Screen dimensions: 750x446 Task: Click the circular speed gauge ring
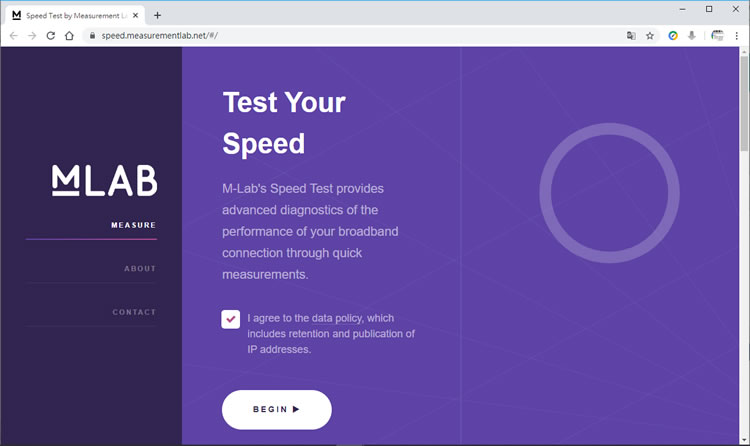coord(609,193)
